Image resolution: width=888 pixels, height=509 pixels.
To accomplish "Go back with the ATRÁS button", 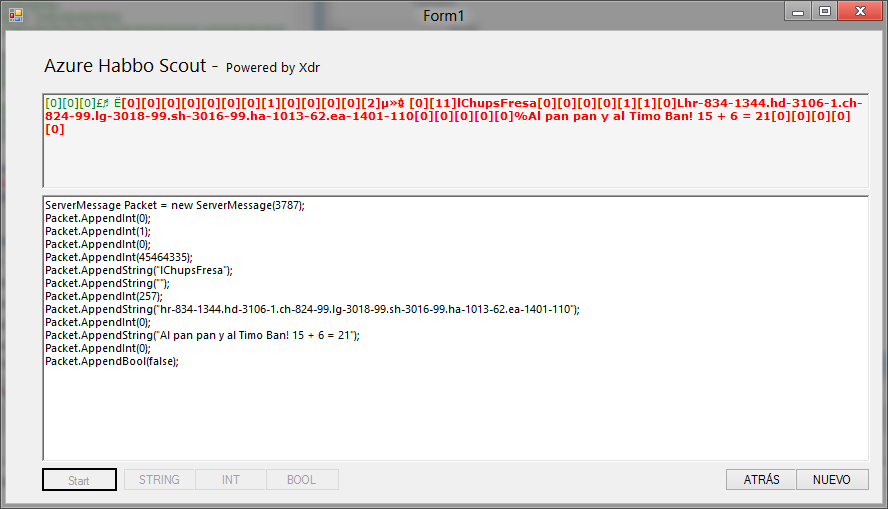I will point(761,480).
